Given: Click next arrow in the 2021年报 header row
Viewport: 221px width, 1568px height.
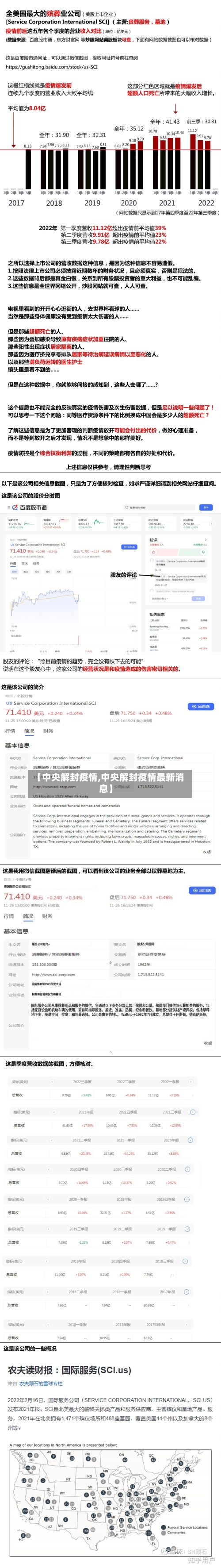Looking at the screenshot, I should point(192,1112).
